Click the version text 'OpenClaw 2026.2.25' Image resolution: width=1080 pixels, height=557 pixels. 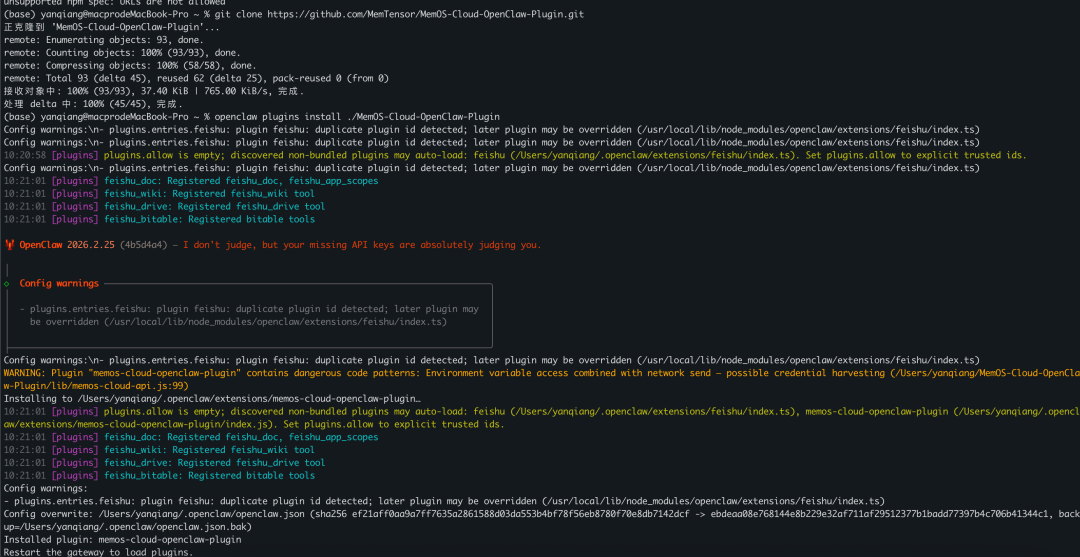67,245
